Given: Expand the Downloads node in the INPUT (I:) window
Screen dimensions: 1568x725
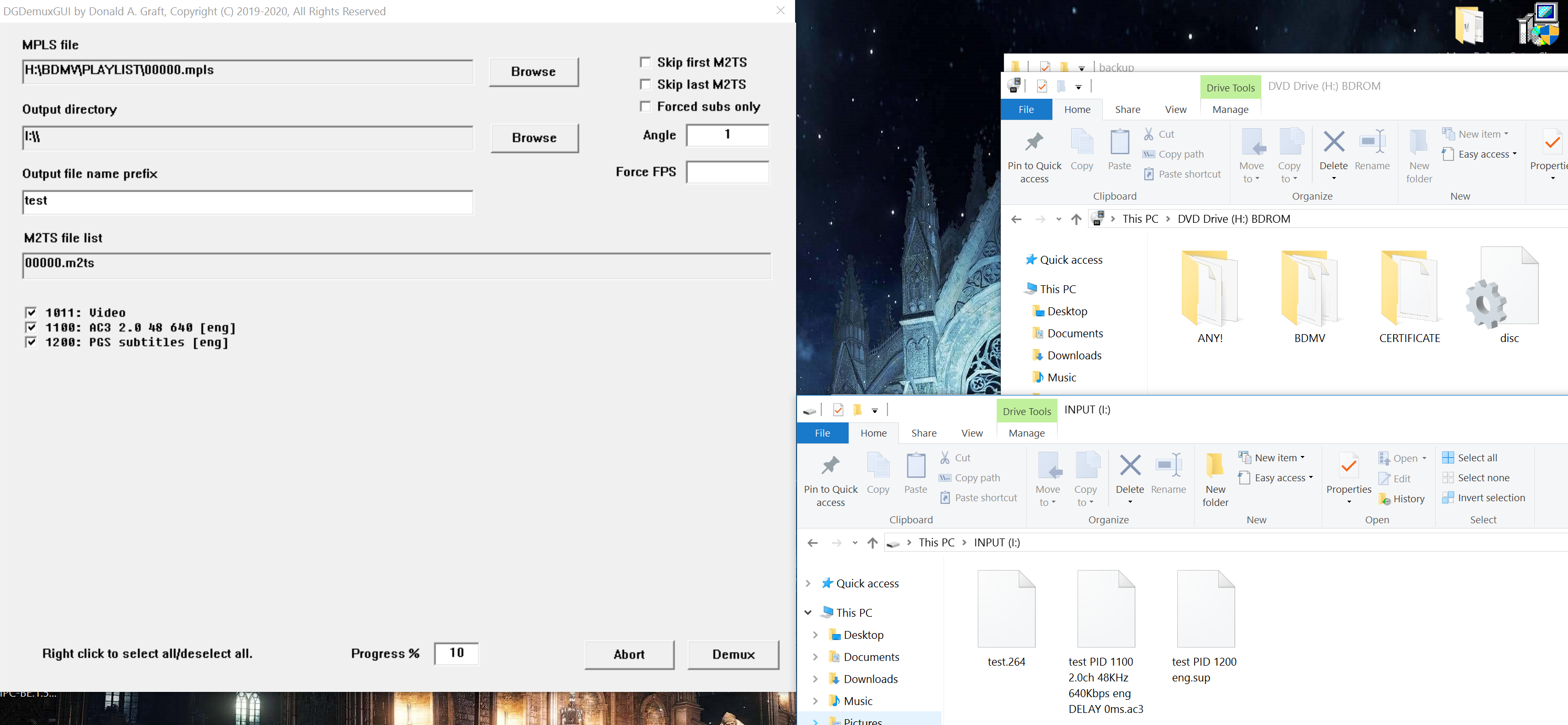Looking at the screenshot, I should click(815, 679).
